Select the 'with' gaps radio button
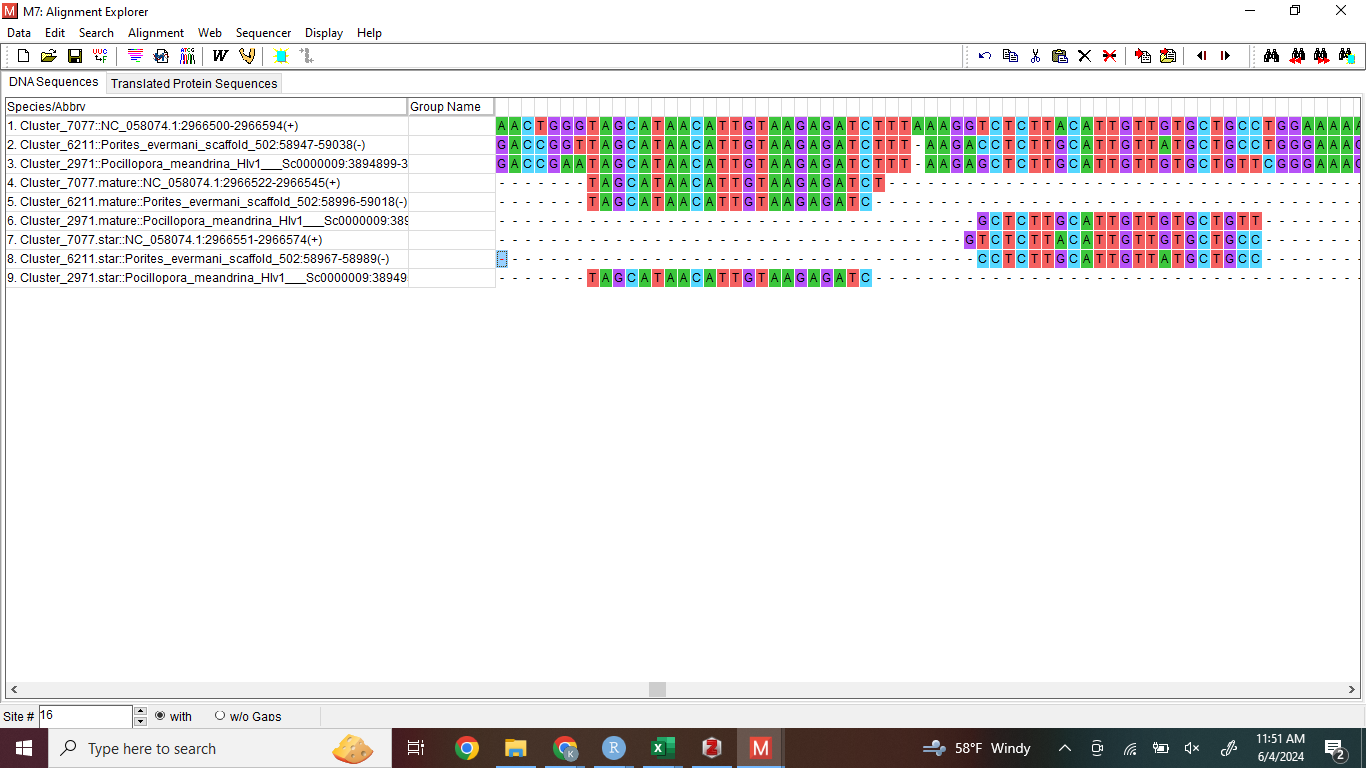Viewport: 1366px width, 768px height. tap(160, 716)
